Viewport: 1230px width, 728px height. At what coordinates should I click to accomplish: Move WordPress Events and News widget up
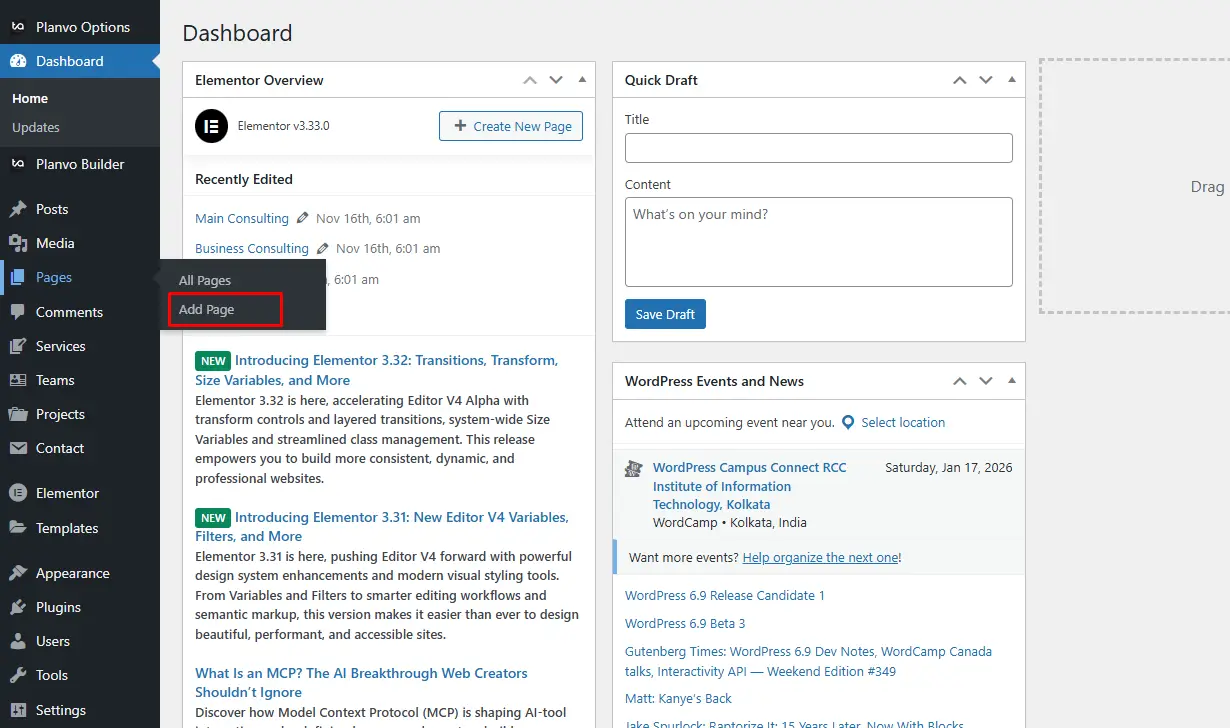point(960,381)
